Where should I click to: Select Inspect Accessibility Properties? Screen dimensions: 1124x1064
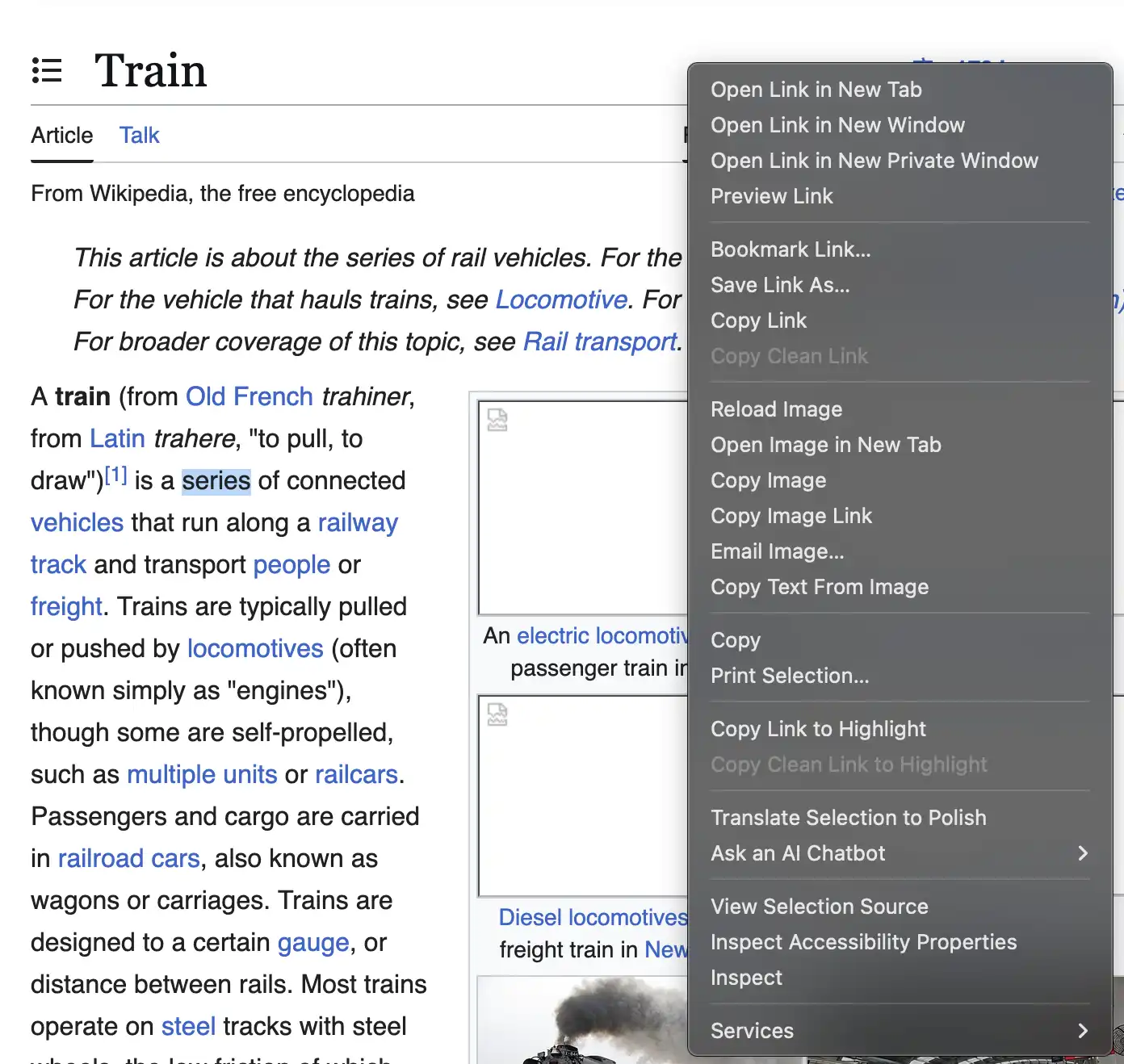pos(863,942)
